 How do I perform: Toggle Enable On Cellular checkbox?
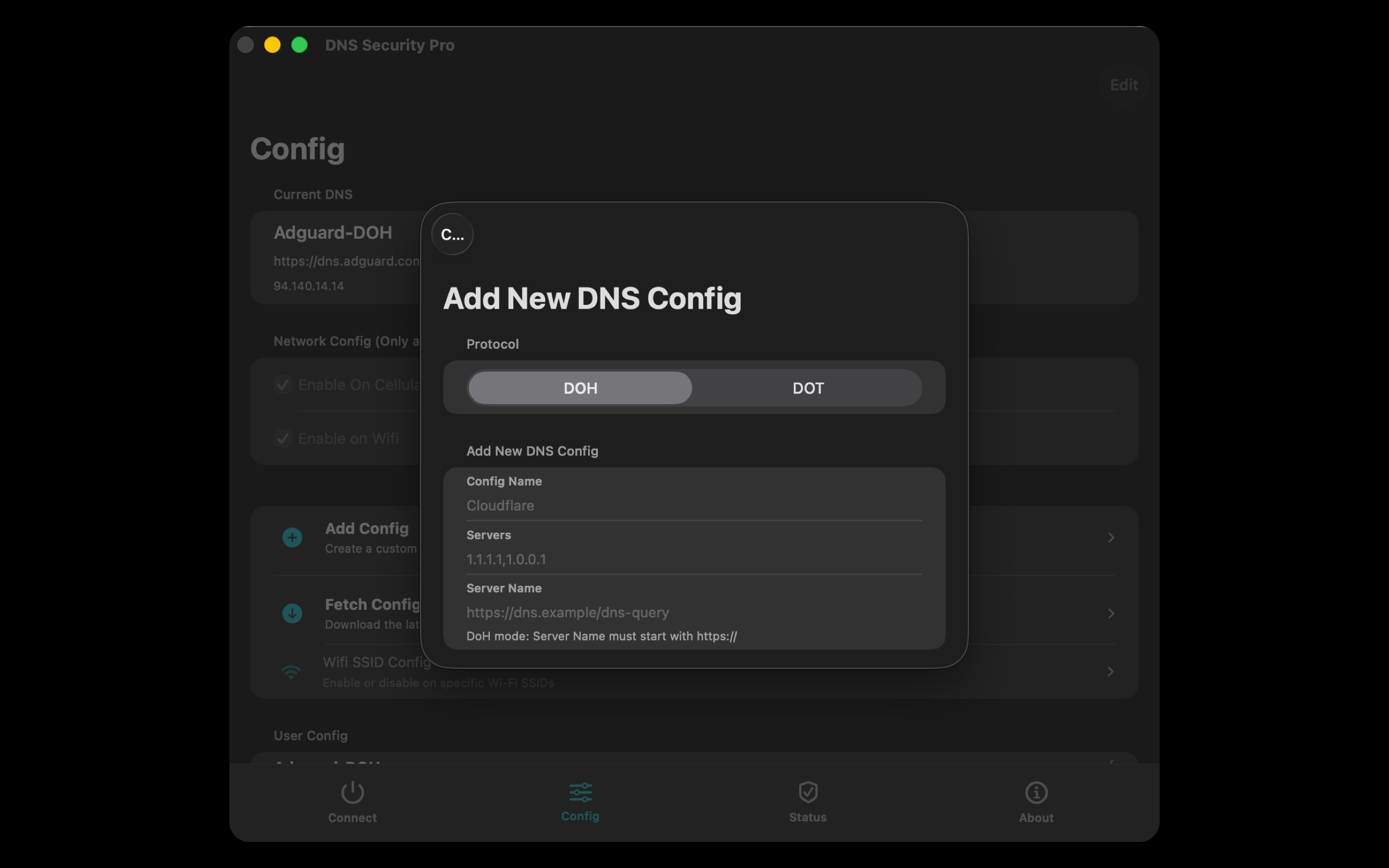click(283, 384)
